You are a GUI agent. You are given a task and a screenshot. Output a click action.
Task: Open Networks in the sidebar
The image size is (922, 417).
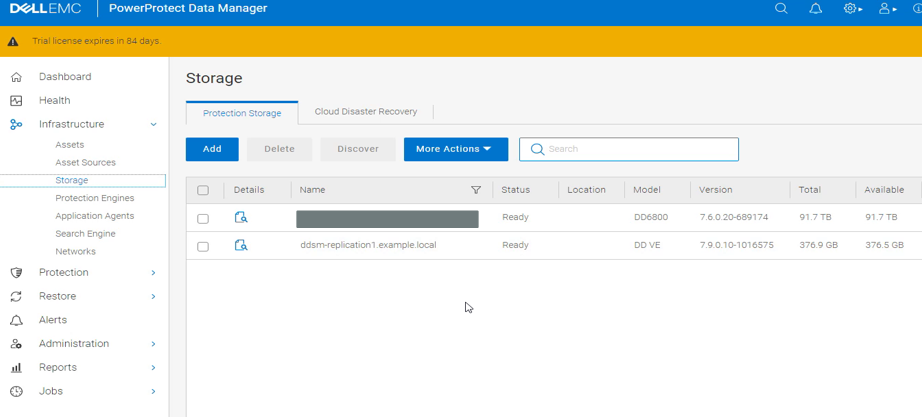(75, 251)
